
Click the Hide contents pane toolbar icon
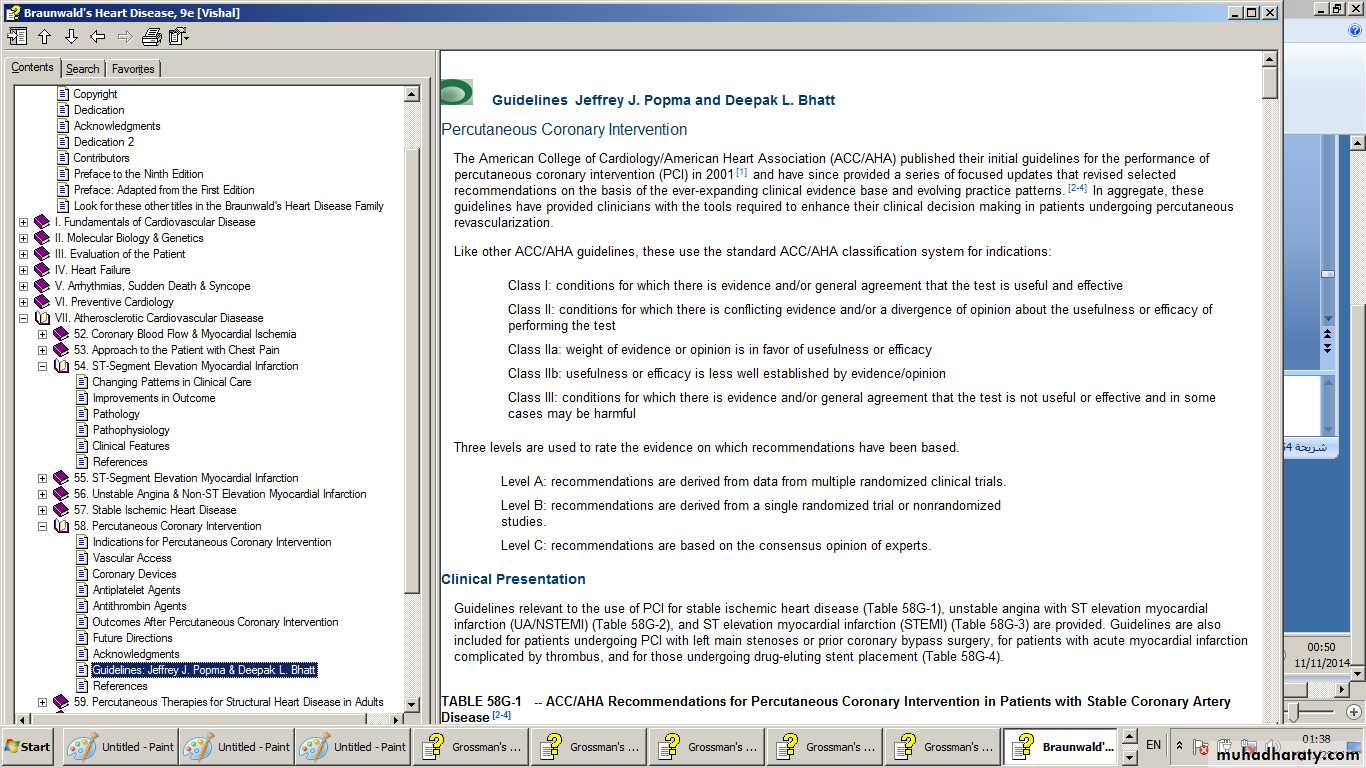(17, 37)
